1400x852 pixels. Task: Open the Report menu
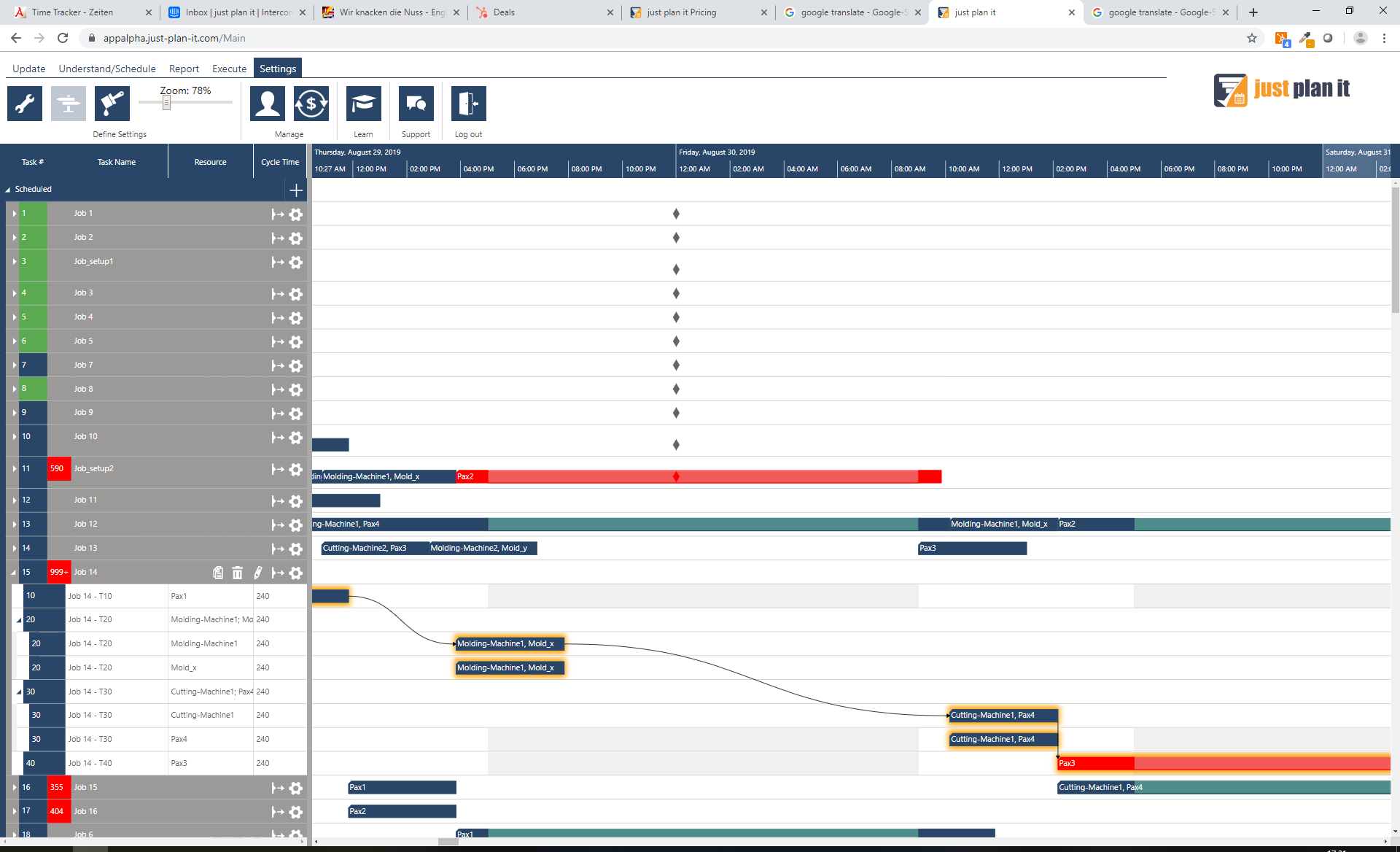click(182, 68)
